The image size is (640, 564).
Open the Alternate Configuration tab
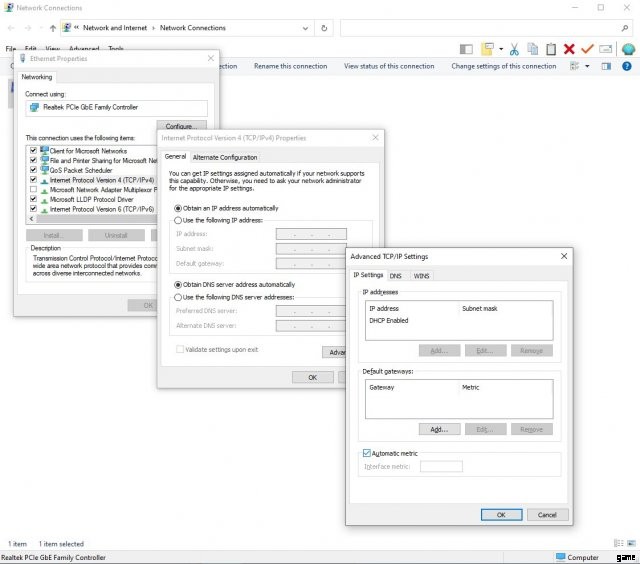click(225, 157)
